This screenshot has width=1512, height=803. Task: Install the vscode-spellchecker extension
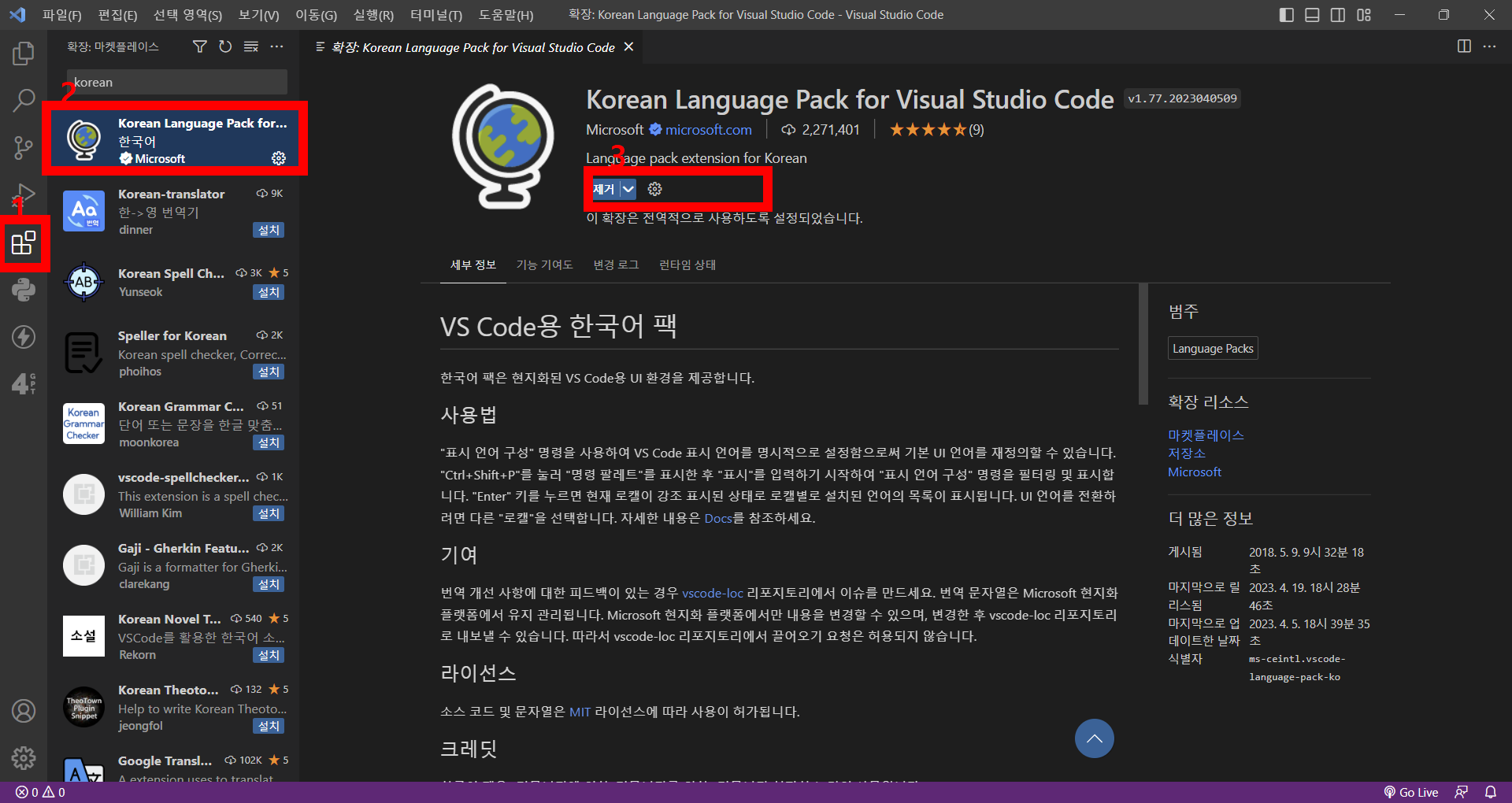269,513
